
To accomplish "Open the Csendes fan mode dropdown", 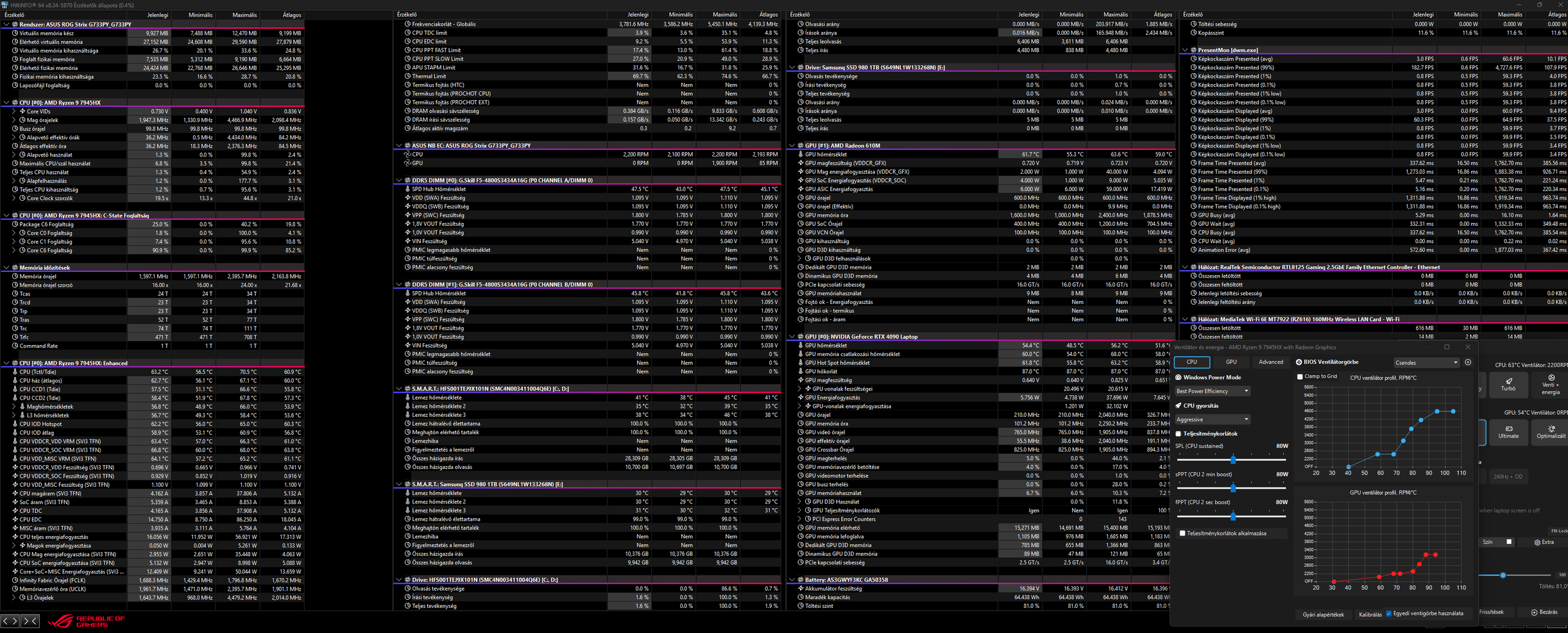I will [x=1426, y=362].
